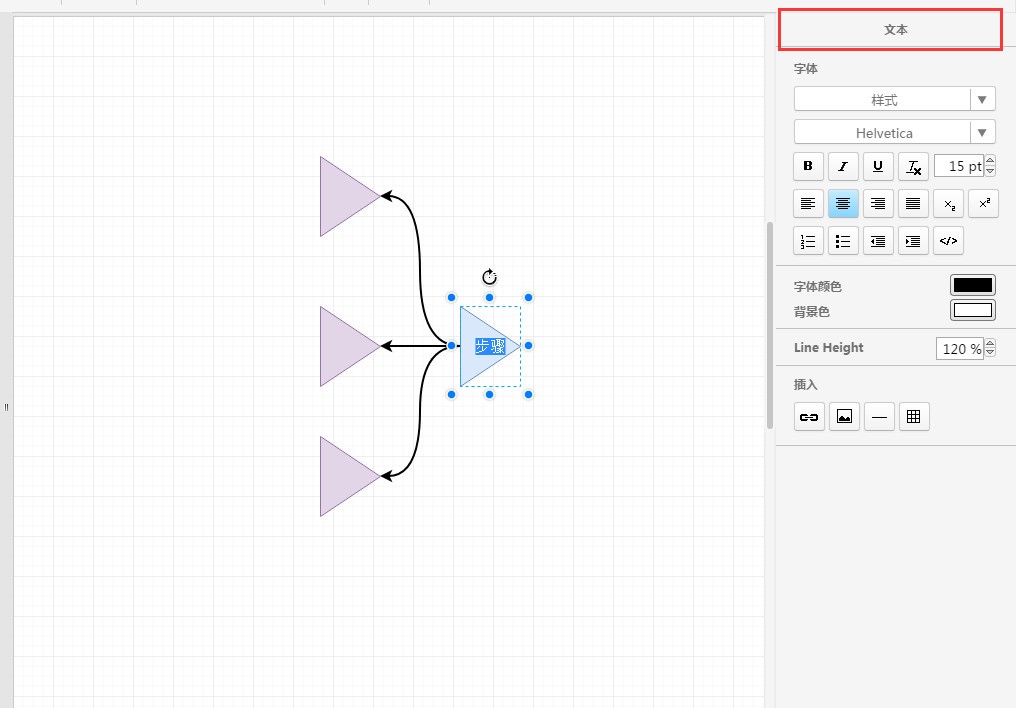This screenshot has width=1016, height=708.
Task: Insert a table
Action: coord(912,417)
